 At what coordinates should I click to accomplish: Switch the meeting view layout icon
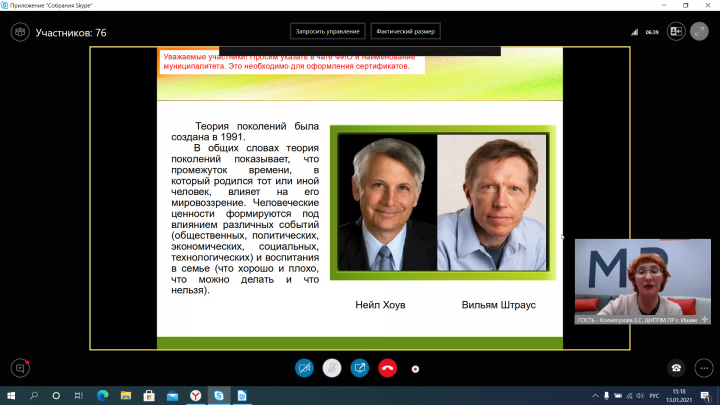676,32
